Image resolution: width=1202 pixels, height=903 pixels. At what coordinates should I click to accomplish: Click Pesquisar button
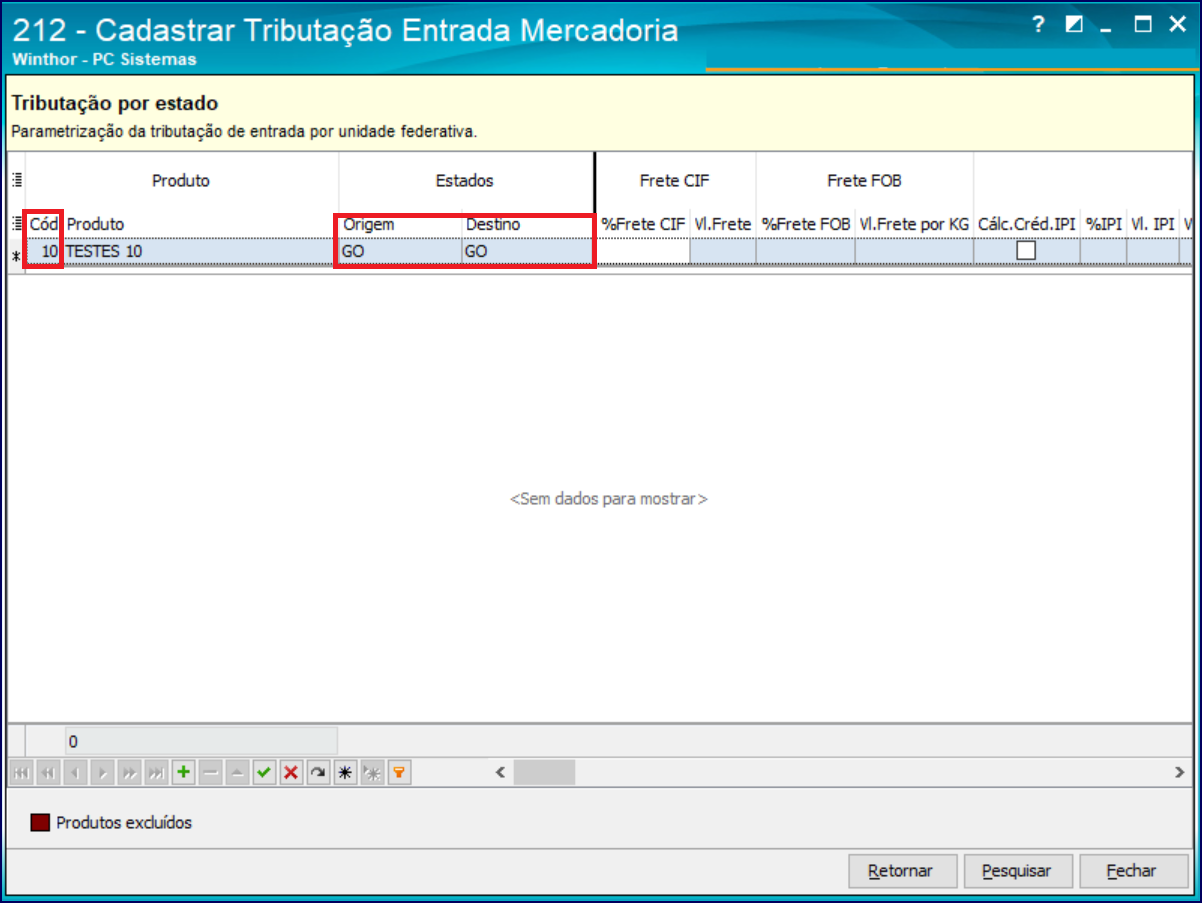point(1018,871)
